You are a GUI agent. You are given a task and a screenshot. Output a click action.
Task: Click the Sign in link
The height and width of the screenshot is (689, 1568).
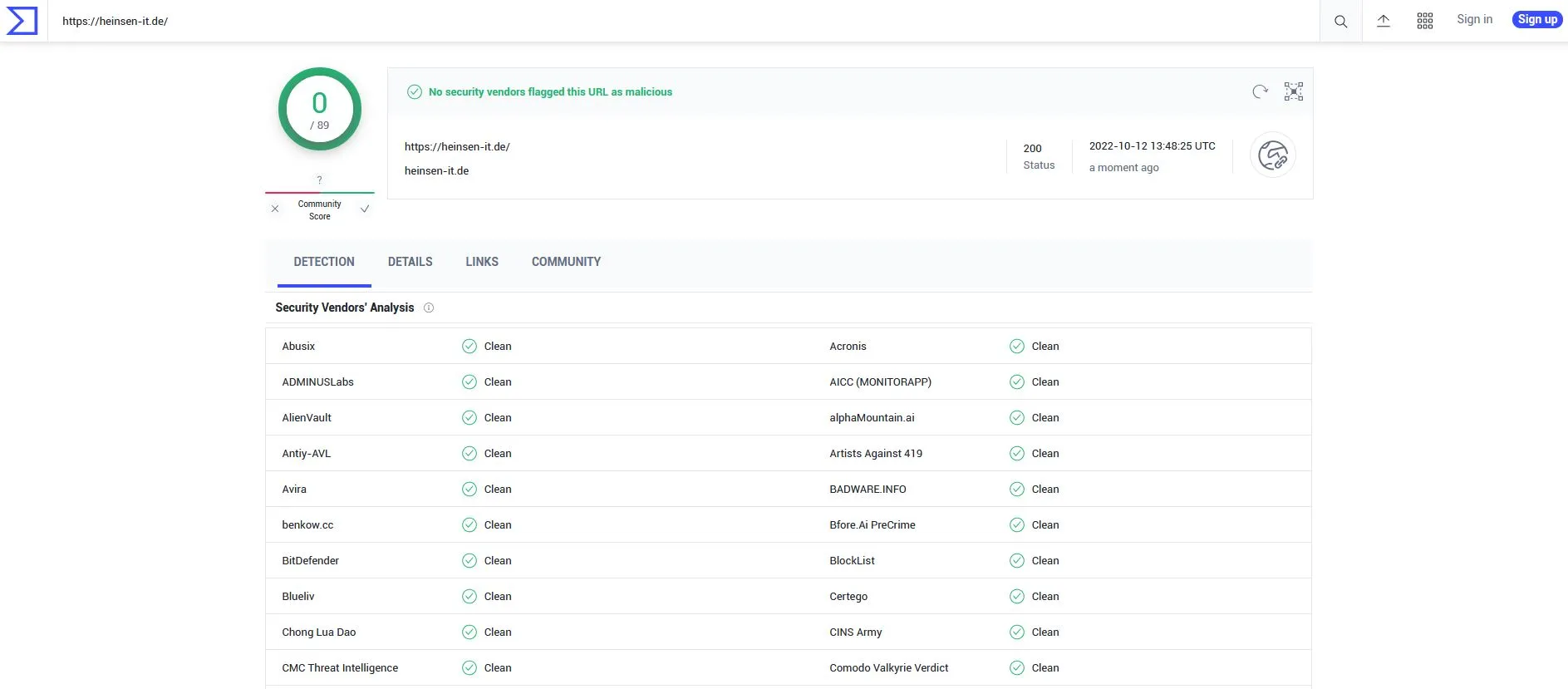coord(1474,19)
